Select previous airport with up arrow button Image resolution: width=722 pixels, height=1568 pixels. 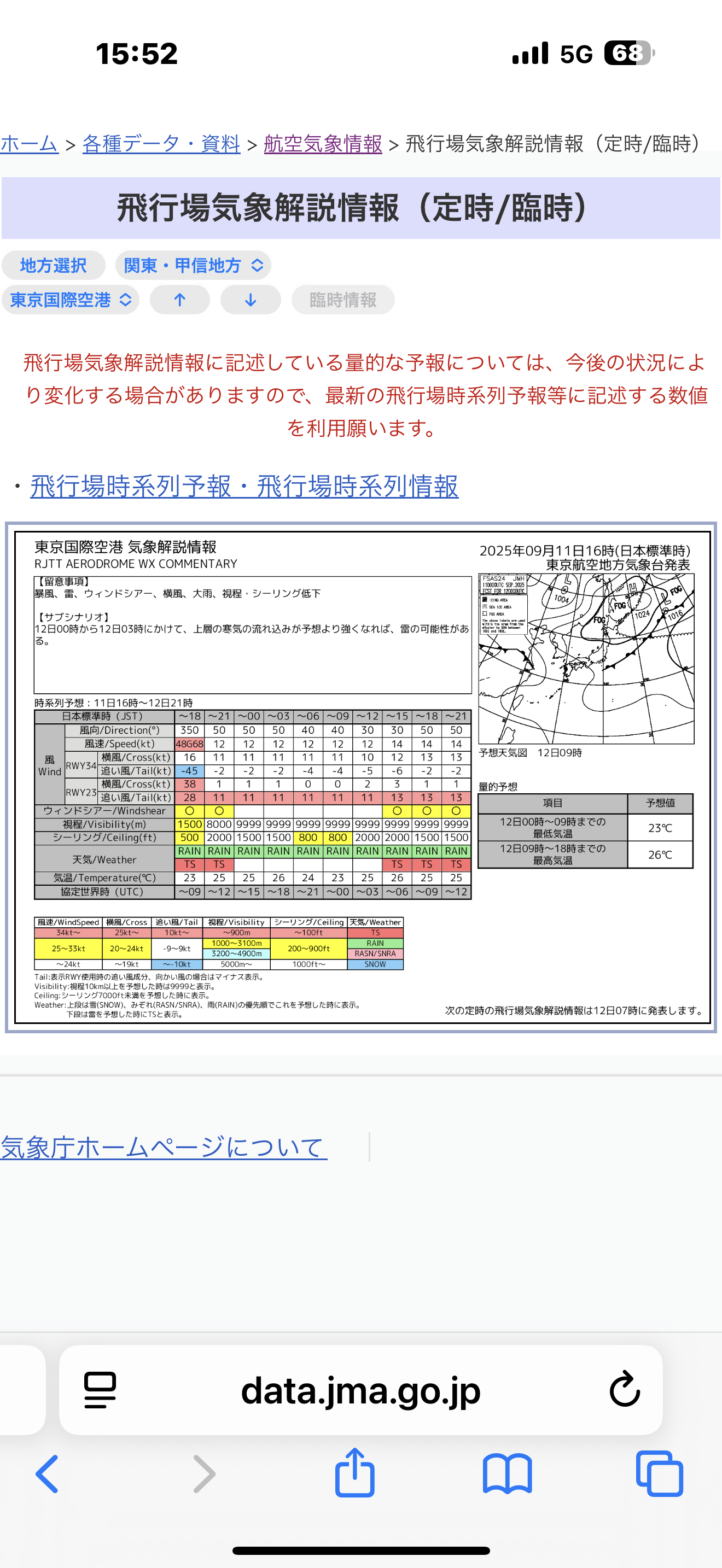click(179, 300)
